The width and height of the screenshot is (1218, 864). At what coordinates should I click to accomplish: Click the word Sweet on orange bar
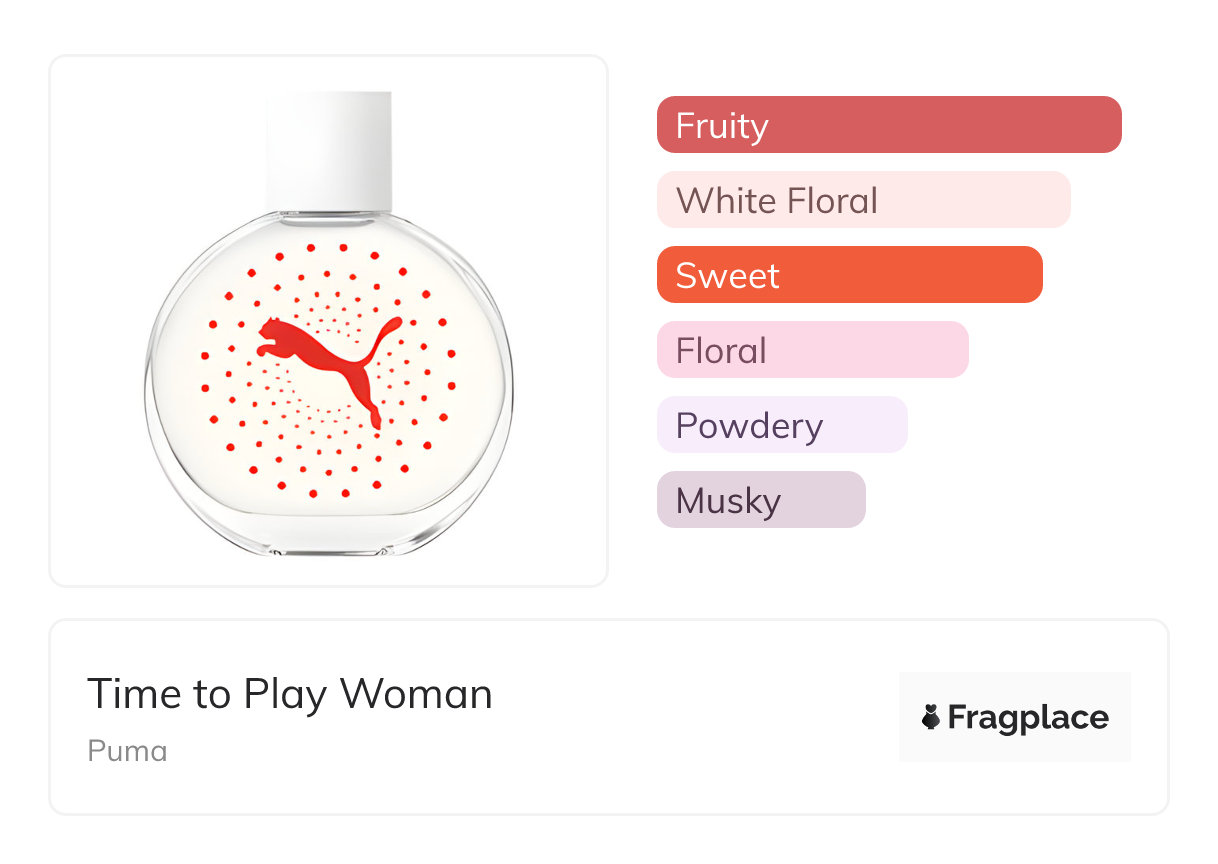click(727, 276)
